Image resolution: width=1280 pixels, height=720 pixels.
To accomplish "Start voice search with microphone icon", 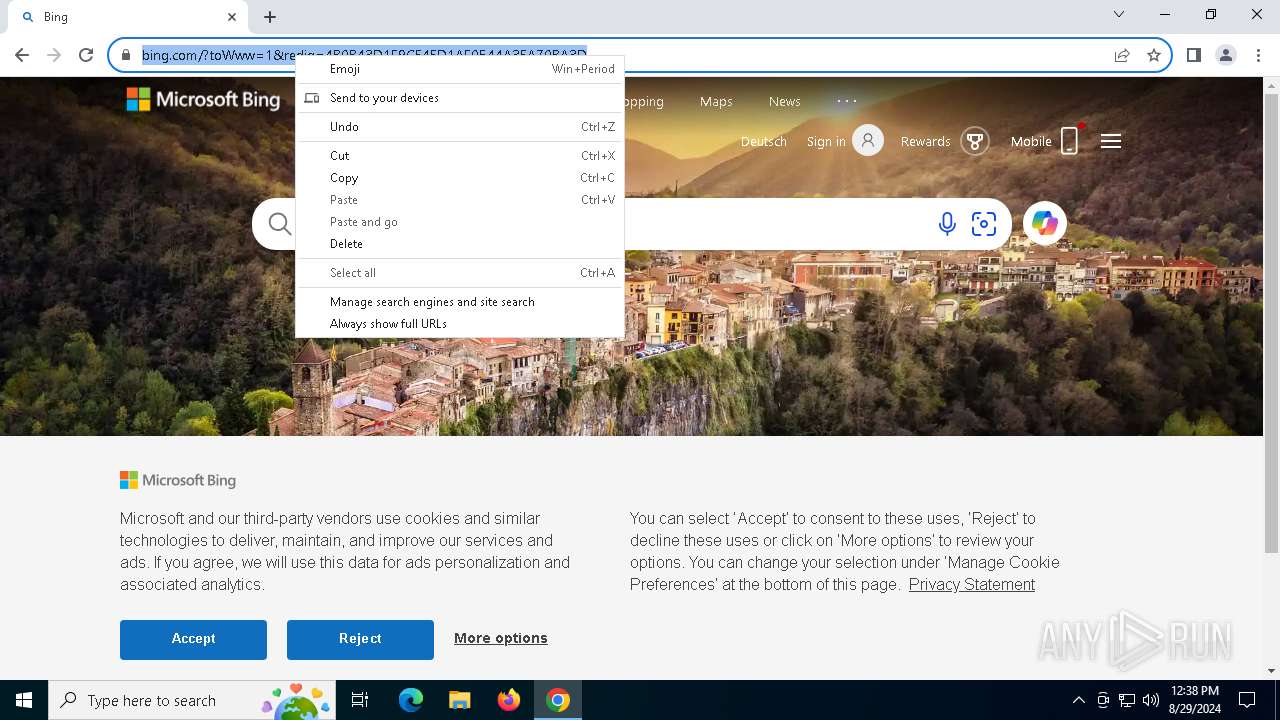I will tap(947, 224).
